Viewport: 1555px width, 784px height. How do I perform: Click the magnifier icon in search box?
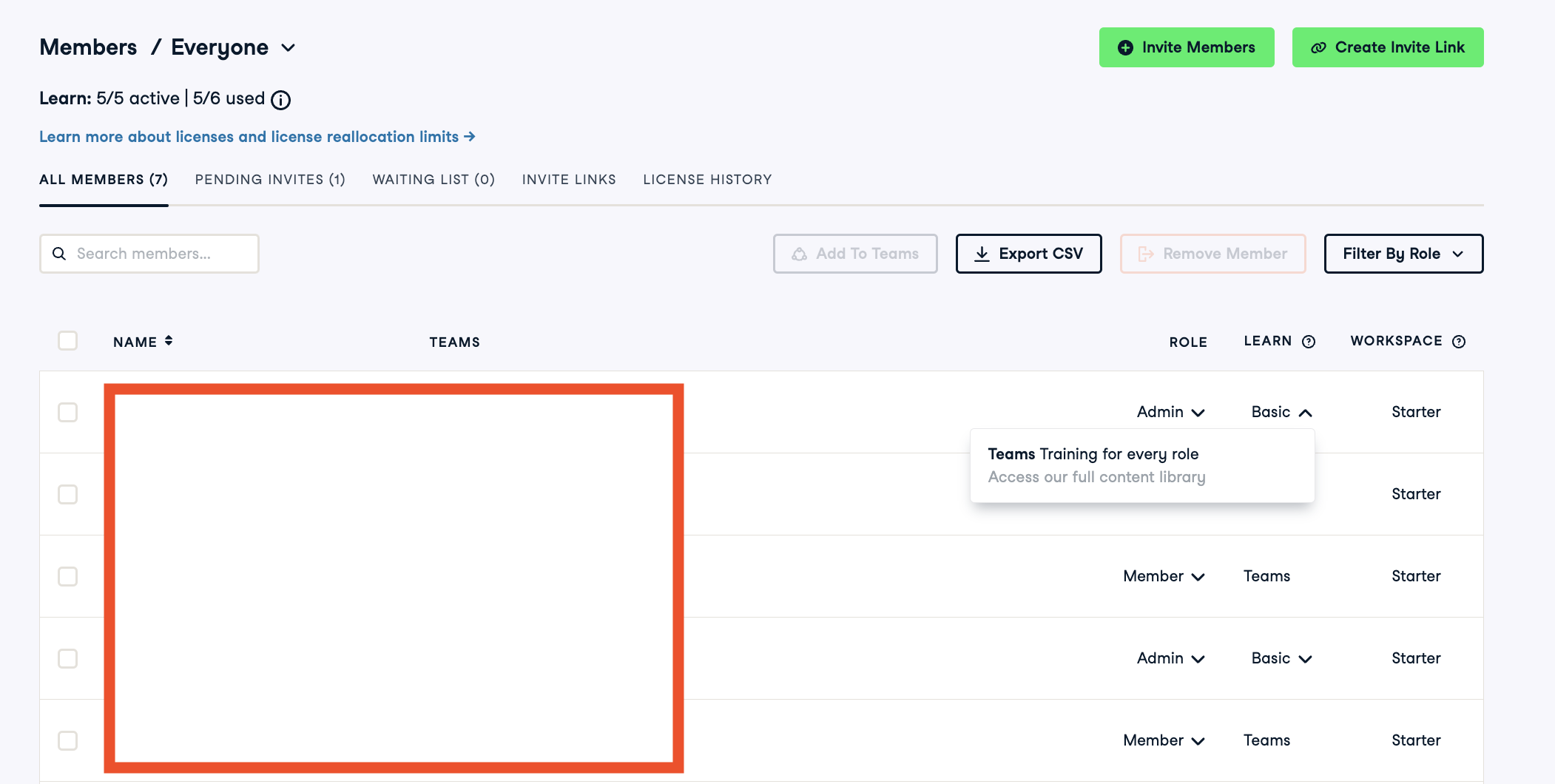(x=59, y=254)
